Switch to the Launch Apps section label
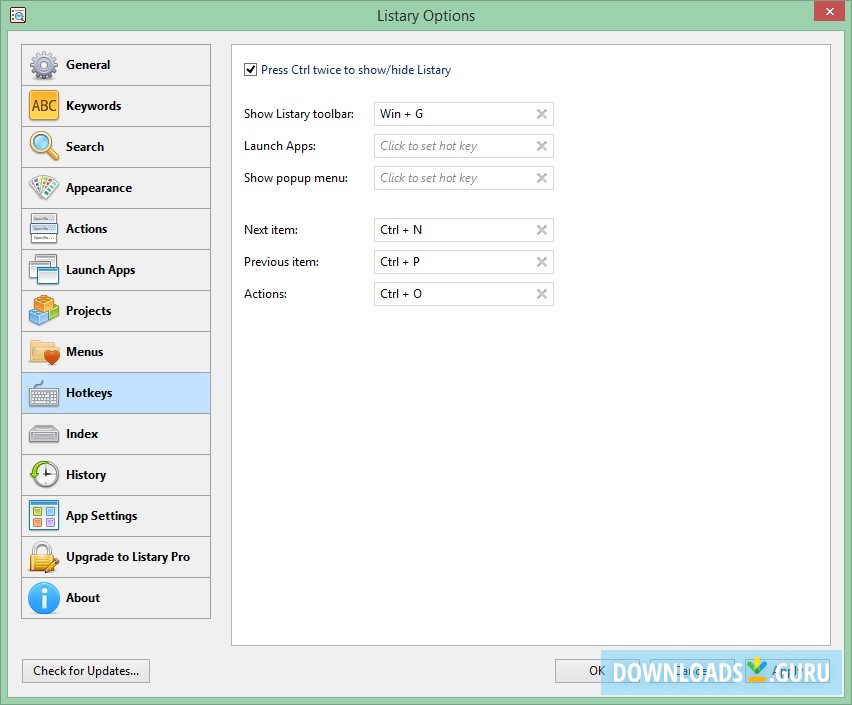 click(x=101, y=270)
